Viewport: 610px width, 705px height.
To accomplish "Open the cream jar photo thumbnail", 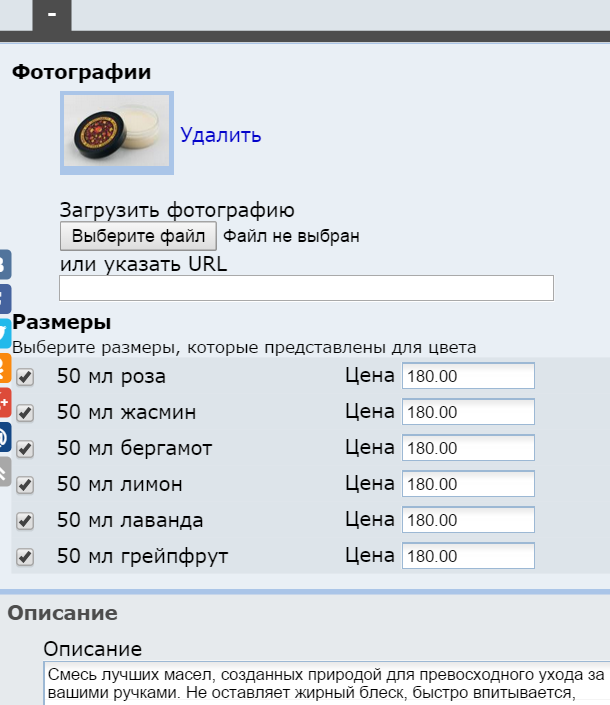I will (117, 133).
